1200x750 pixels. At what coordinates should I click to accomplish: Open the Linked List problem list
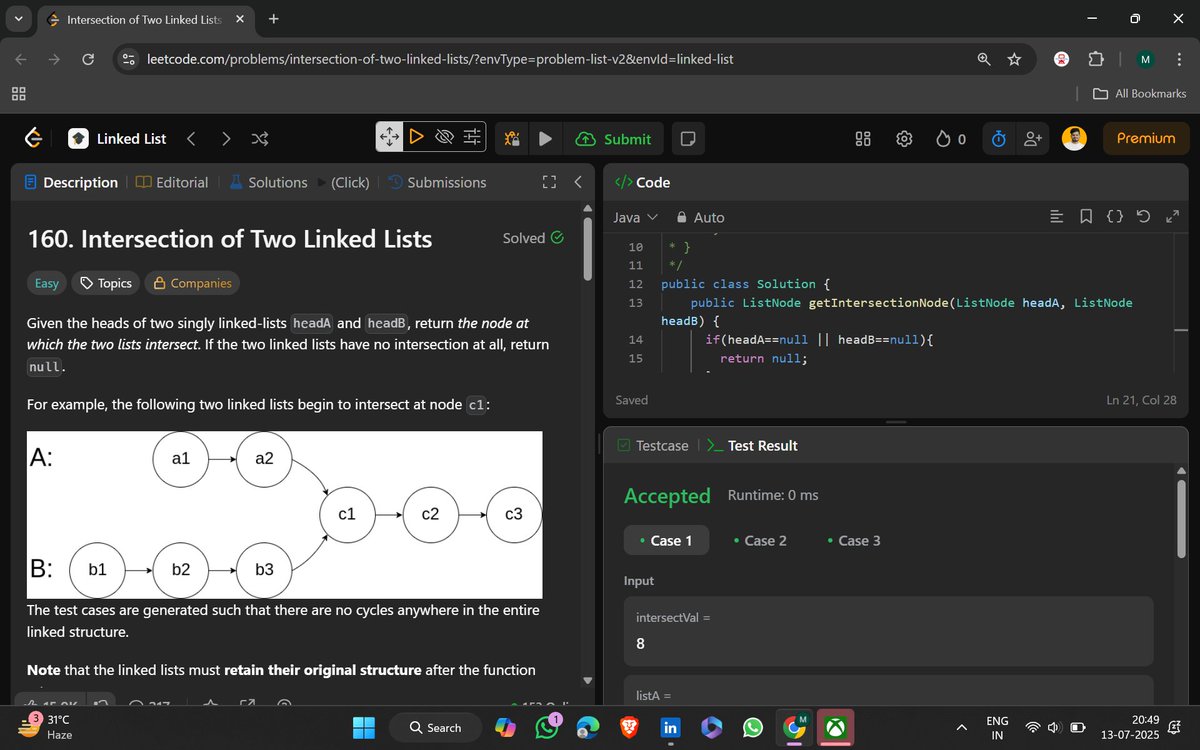coord(118,139)
